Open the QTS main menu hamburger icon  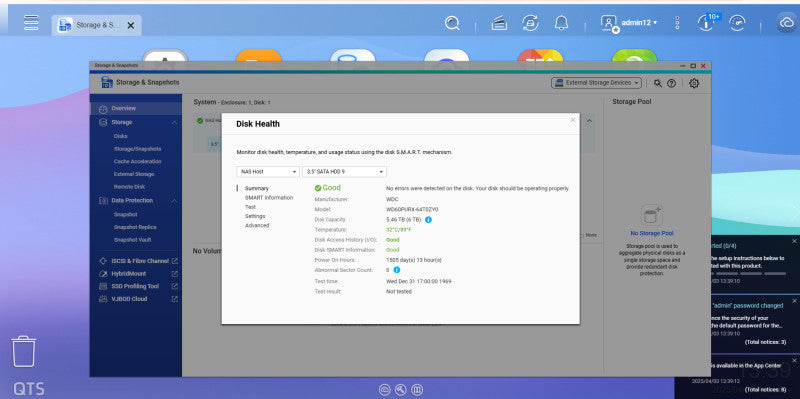31,22
